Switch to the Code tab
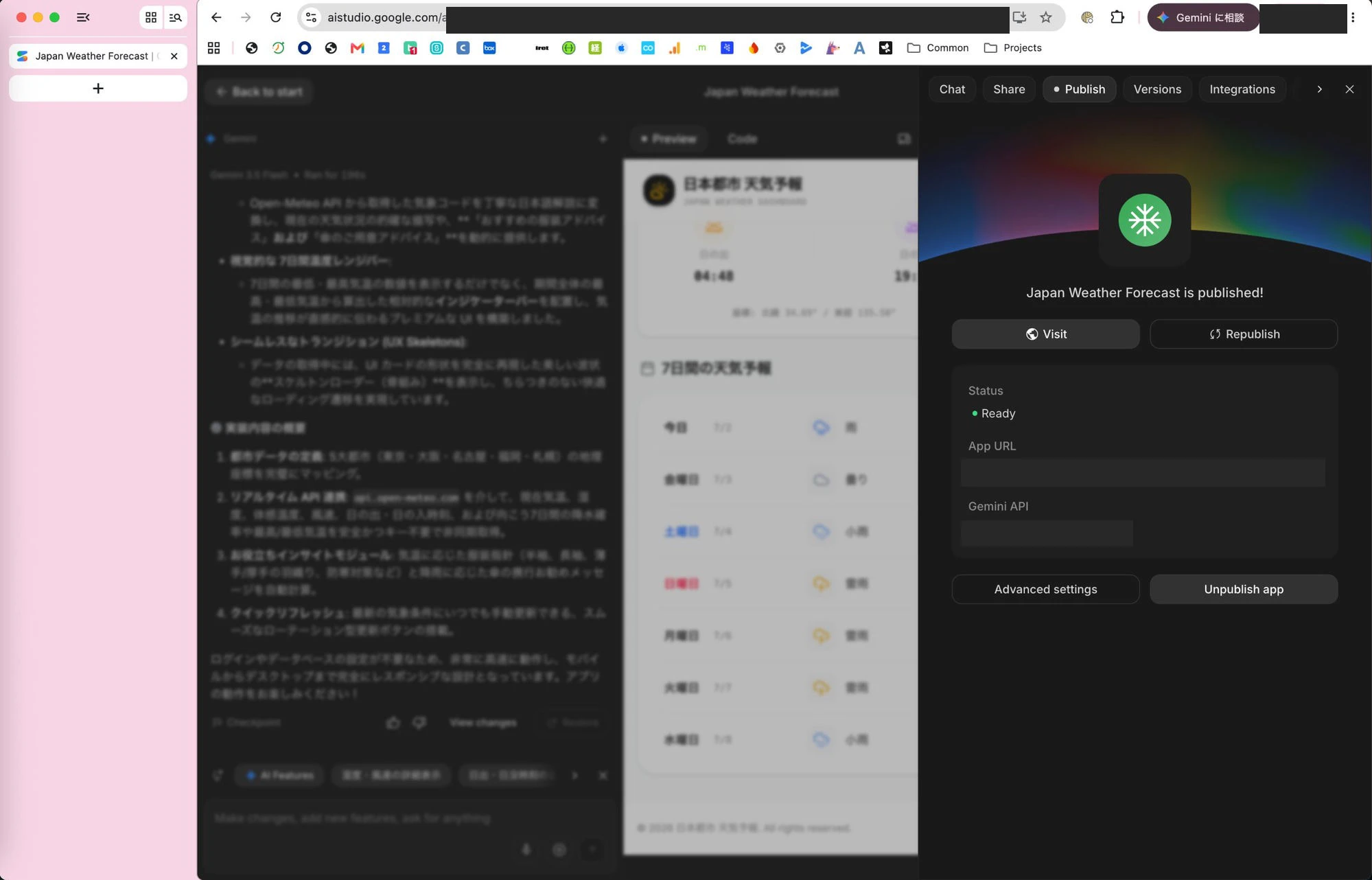The image size is (1372, 880). point(742,139)
